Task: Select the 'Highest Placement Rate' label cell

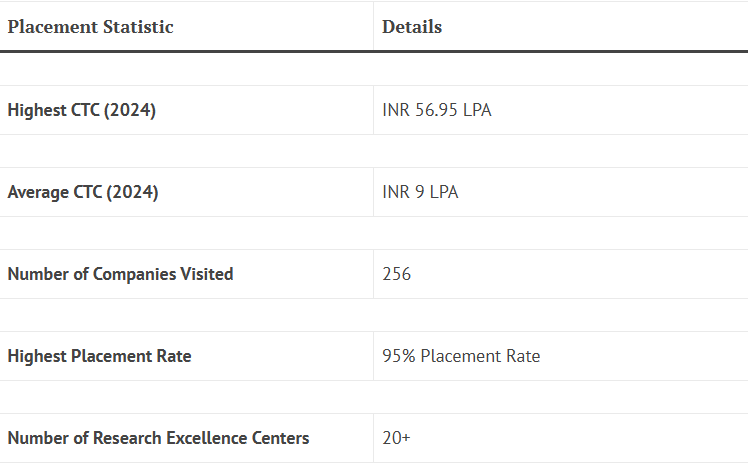Action: pos(99,356)
